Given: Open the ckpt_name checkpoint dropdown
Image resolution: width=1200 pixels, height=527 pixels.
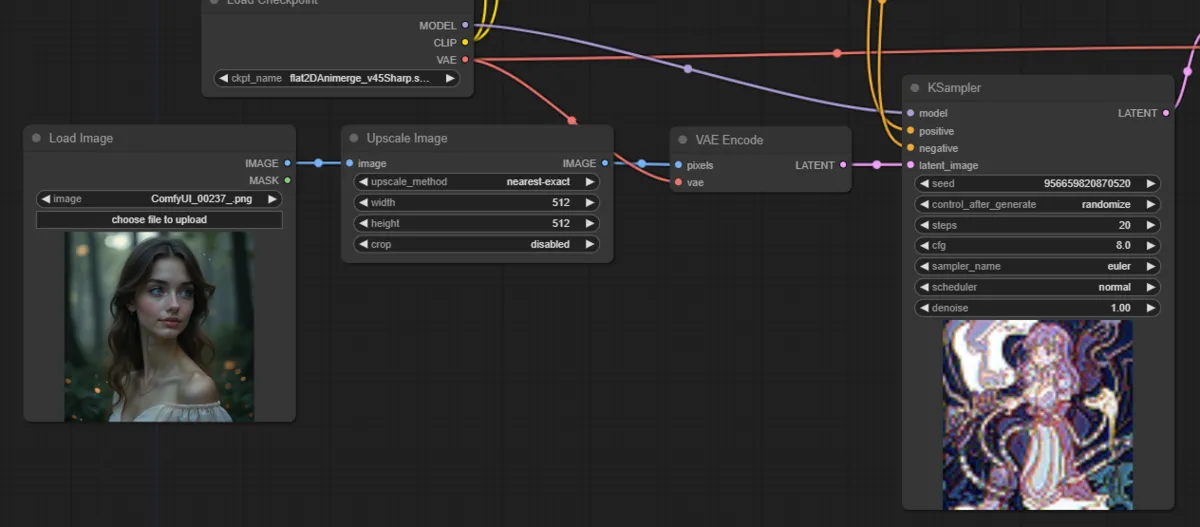Looking at the screenshot, I should click(337, 78).
